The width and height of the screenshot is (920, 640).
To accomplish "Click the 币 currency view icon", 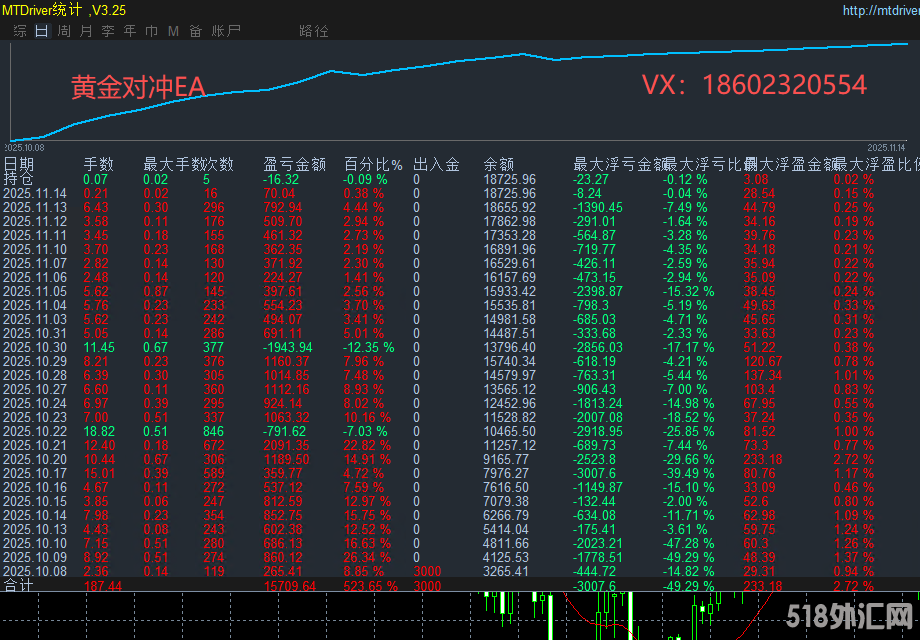I will point(151,31).
